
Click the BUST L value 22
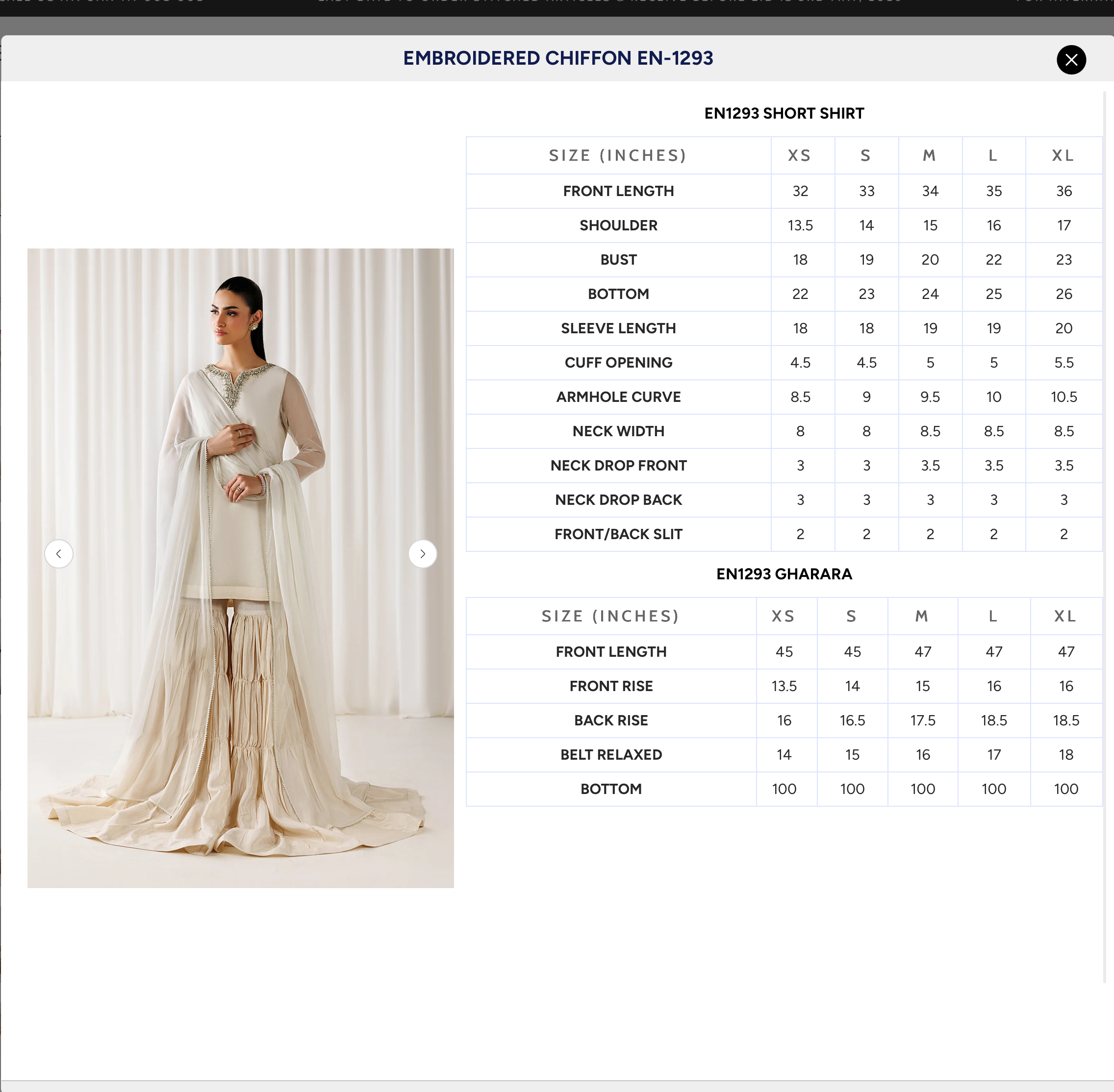point(993,260)
